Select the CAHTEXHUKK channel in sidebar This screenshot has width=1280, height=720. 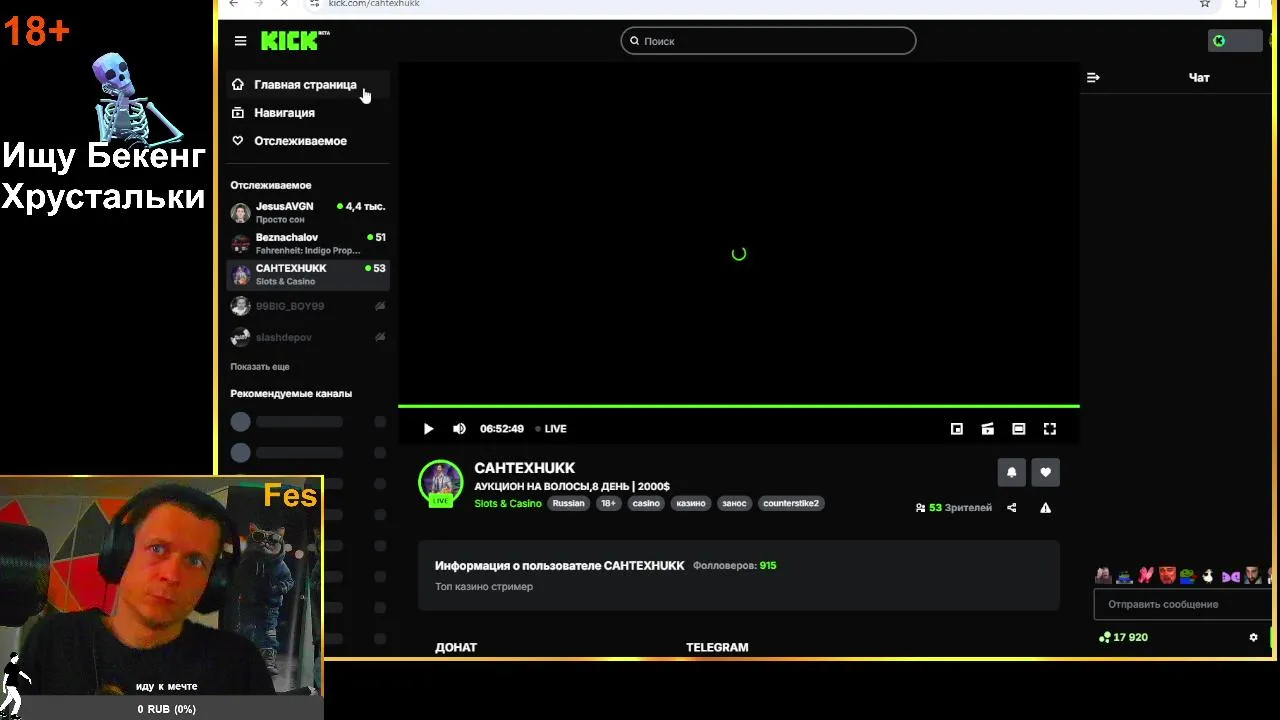(x=307, y=274)
